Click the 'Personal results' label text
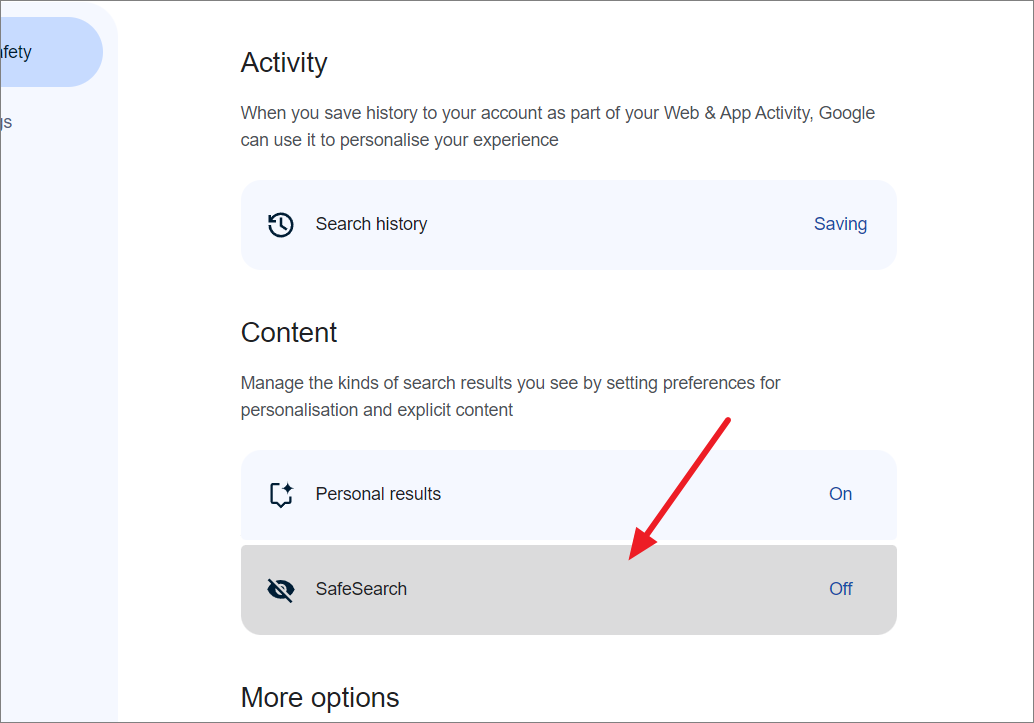This screenshot has height=723, width=1034. point(378,494)
